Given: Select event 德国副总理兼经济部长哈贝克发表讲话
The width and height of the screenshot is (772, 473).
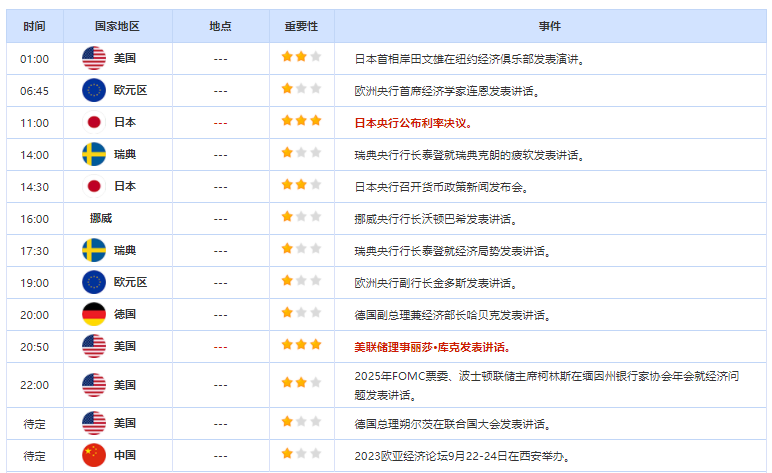Looking at the screenshot, I should (453, 315).
